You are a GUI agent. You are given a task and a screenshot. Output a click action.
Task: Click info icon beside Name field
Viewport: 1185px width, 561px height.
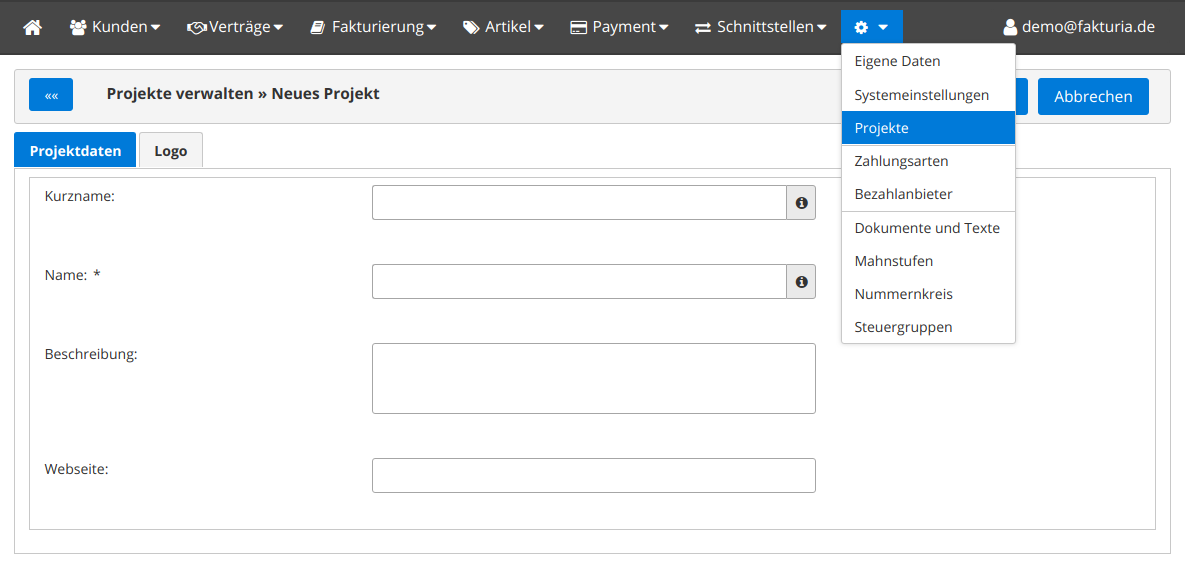[x=801, y=282]
